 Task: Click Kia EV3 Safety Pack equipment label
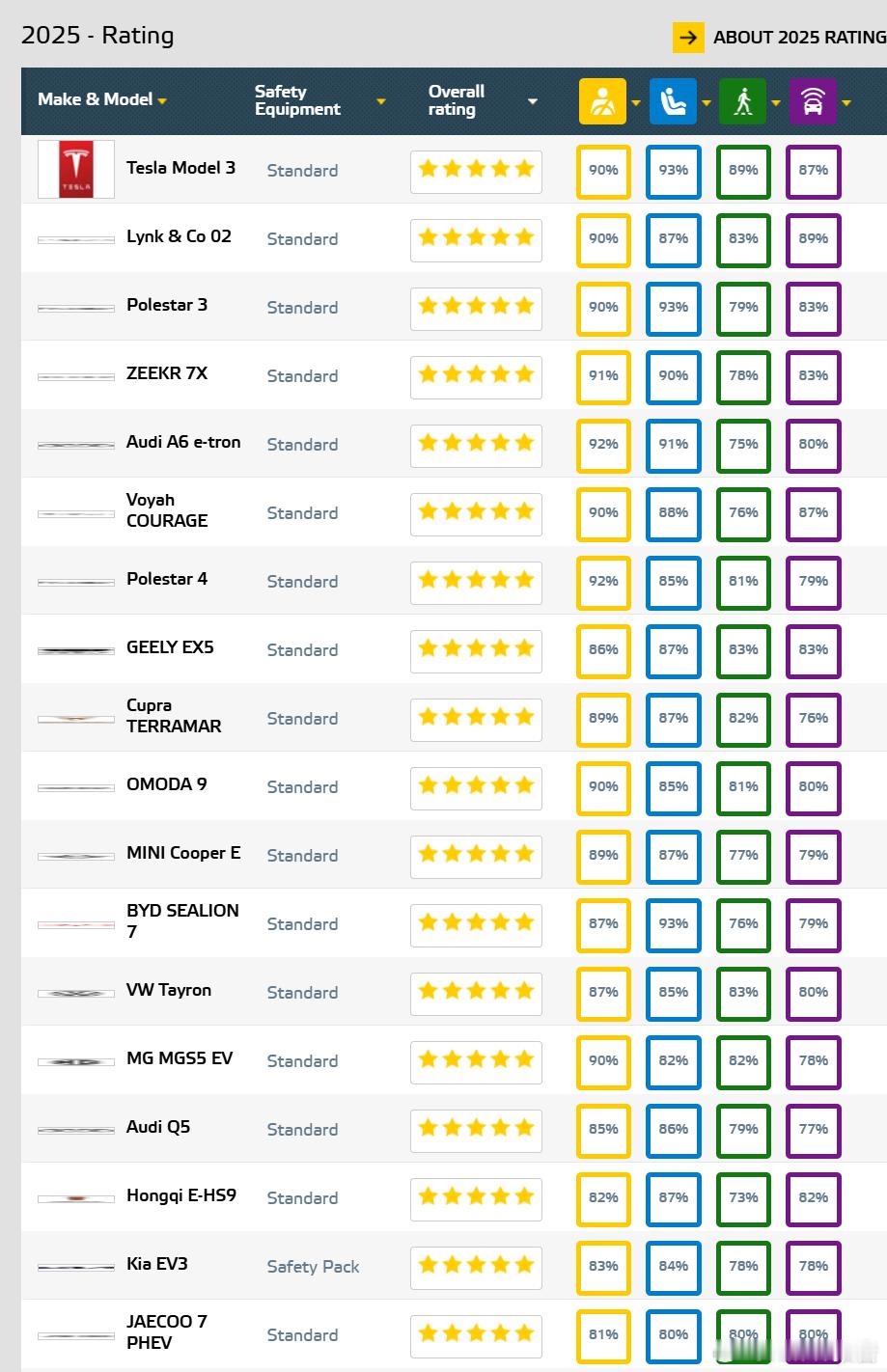pos(313,1267)
